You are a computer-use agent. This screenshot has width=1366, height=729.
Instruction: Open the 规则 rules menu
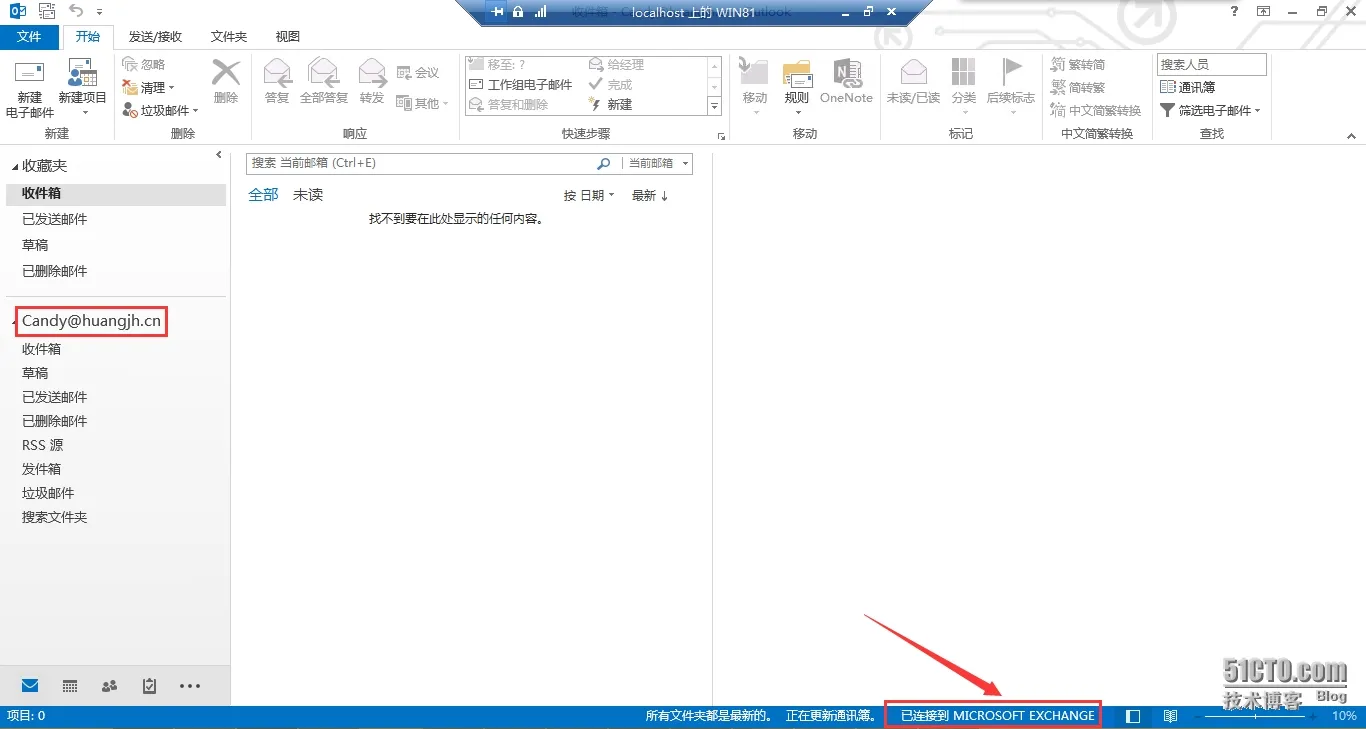[x=797, y=86]
